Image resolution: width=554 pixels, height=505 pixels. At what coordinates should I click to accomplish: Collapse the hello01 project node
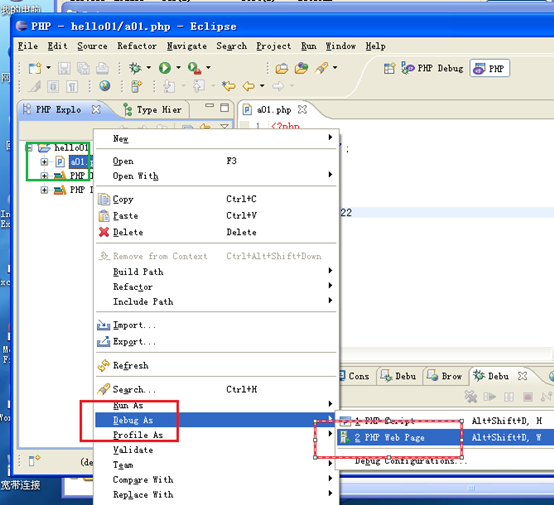point(30,148)
